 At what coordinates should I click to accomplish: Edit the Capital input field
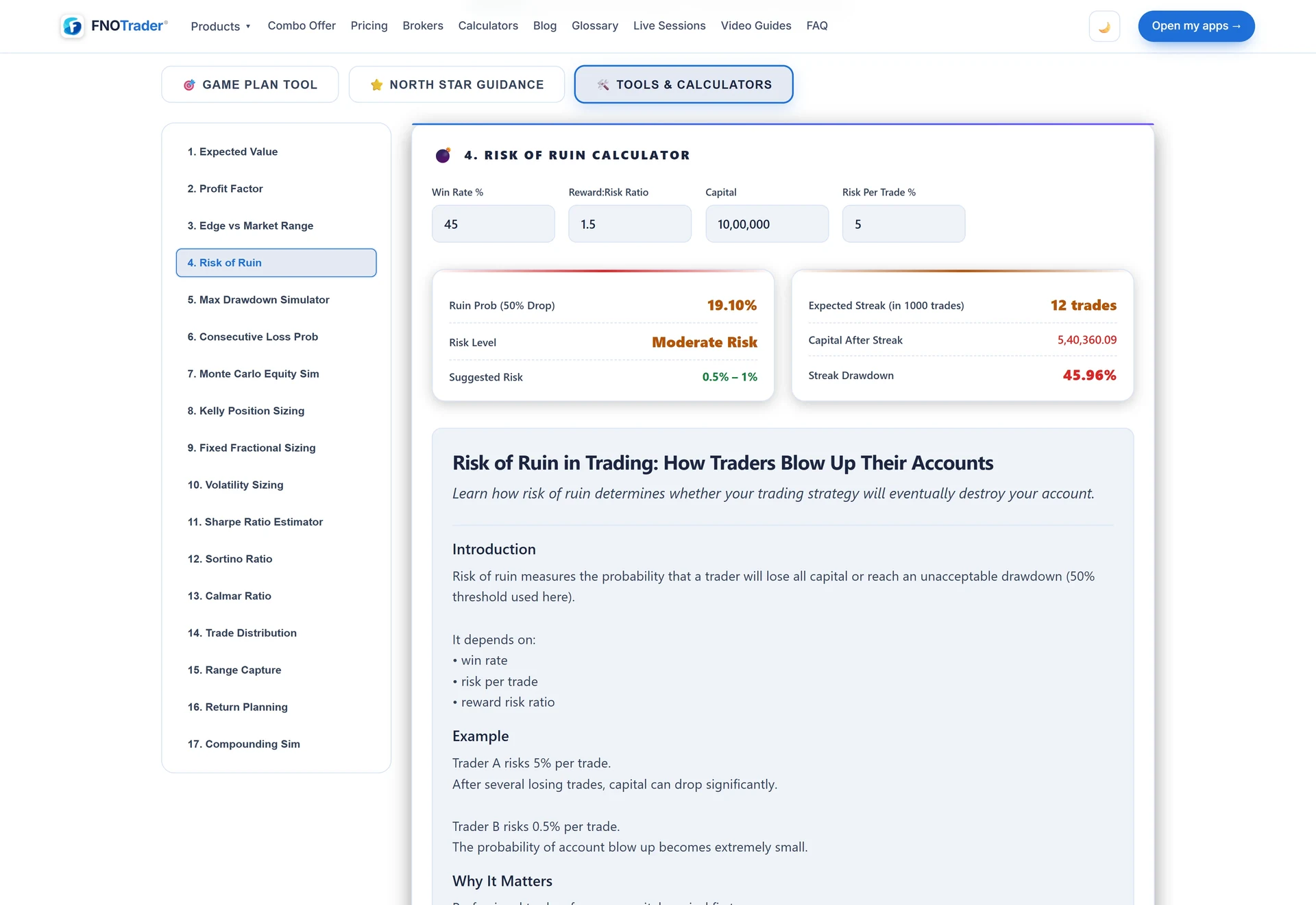(767, 224)
